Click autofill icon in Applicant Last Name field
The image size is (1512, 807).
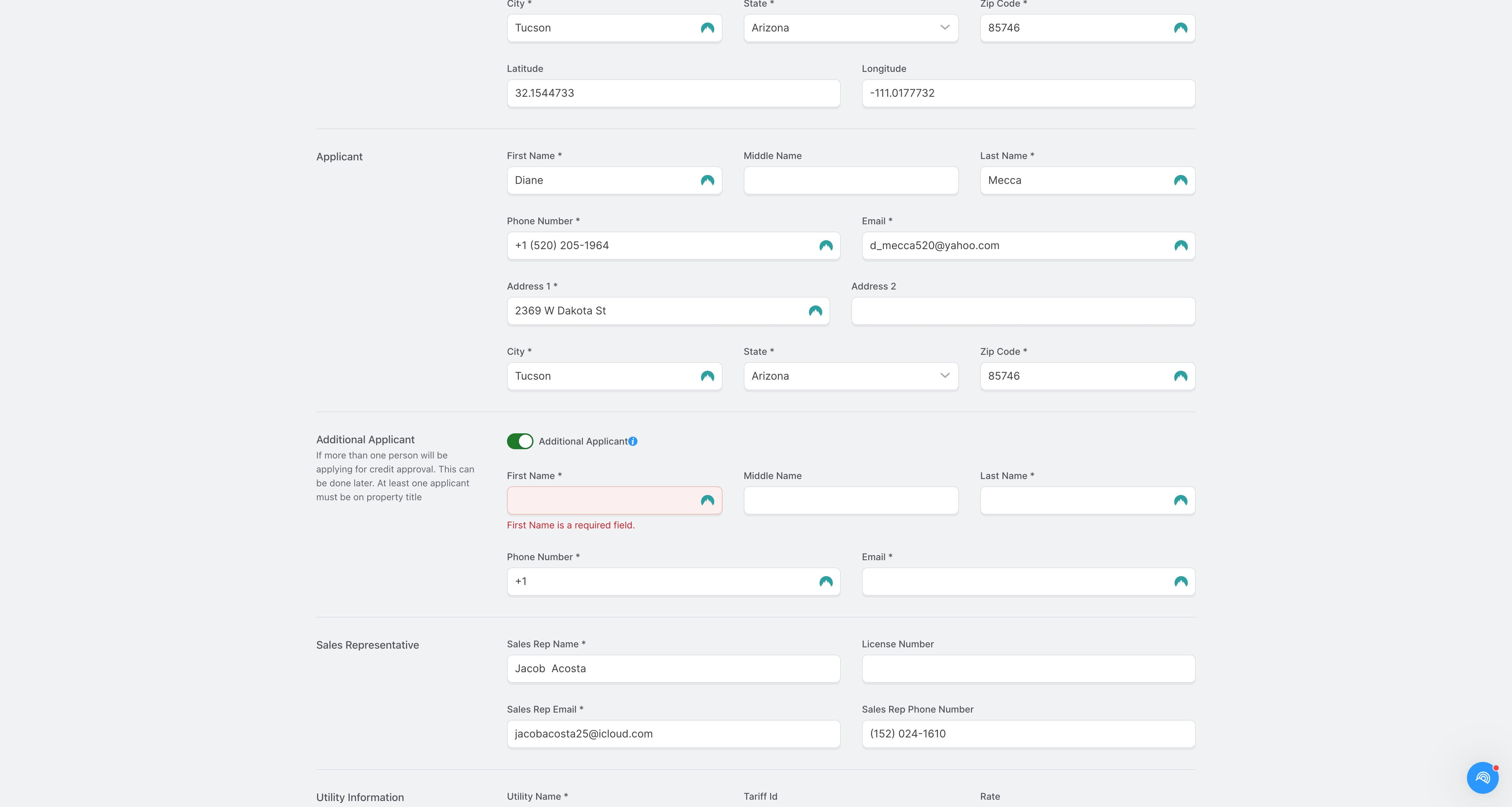[x=1181, y=180]
